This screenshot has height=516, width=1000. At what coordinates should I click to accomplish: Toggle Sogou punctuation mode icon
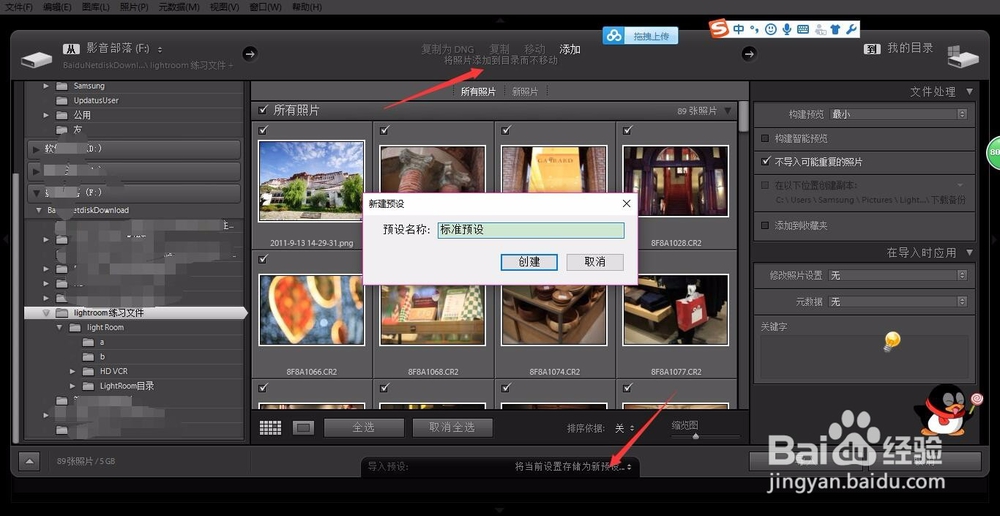click(754, 29)
